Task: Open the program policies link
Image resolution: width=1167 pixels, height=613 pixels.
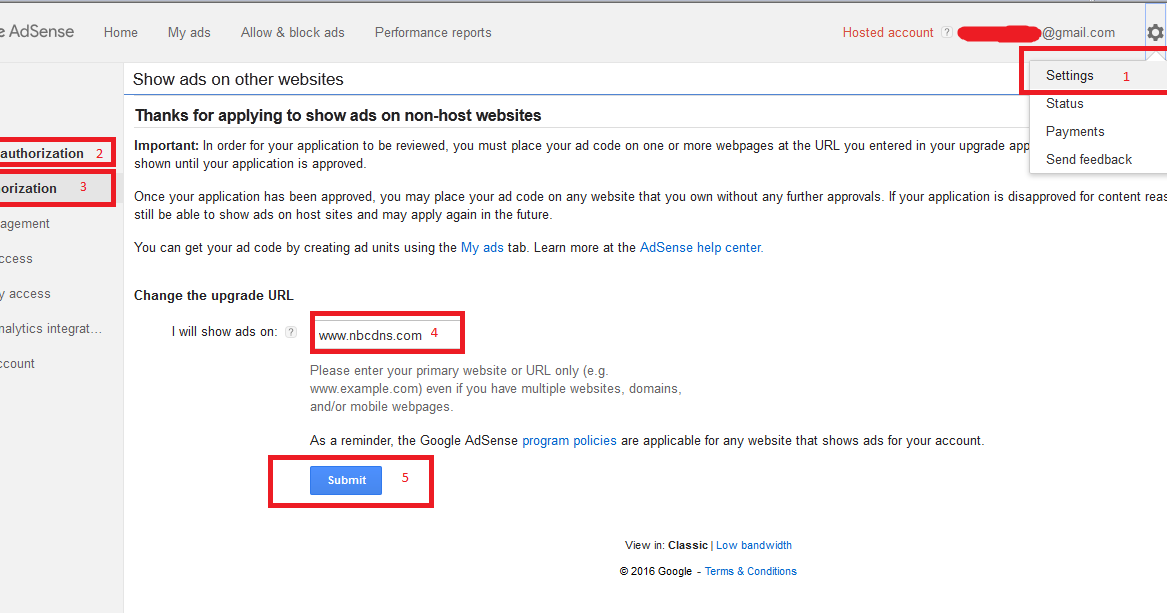Action: pyautogui.click(x=569, y=440)
